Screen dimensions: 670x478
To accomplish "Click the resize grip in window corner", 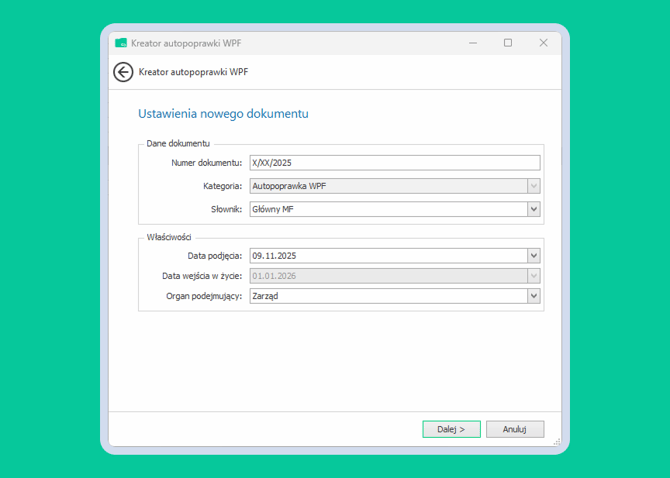I will click(x=556, y=441).
